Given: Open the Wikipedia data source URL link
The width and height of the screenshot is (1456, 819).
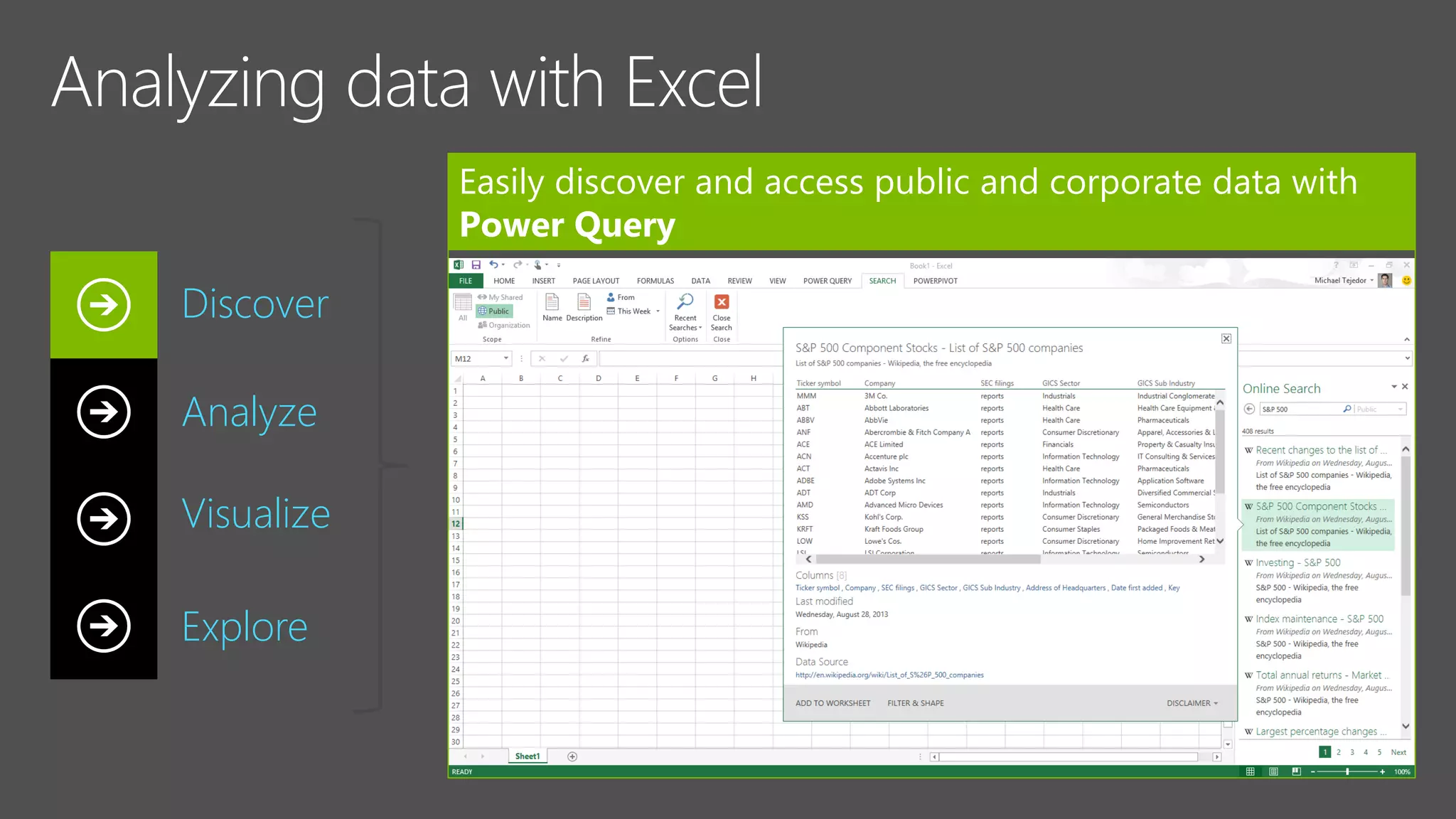Looking at the screenshot, I should 889,675.
